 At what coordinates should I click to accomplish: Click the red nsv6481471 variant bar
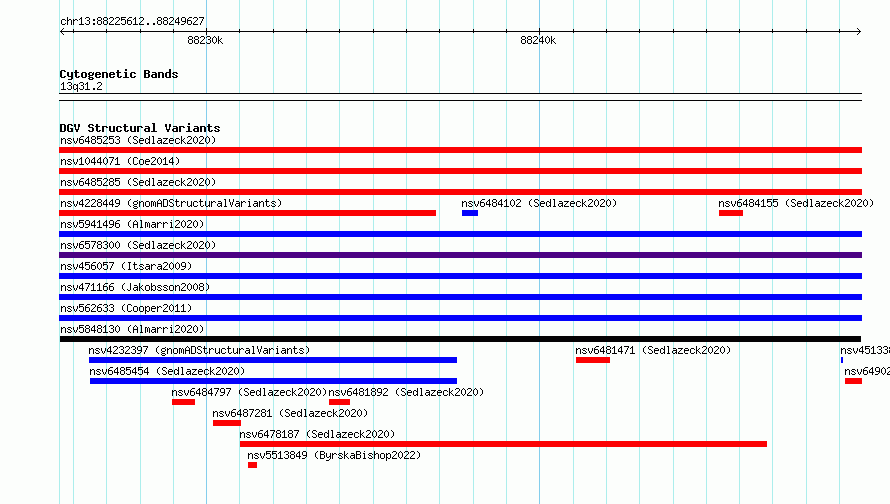pyautogui.click(x=593, y=360)
